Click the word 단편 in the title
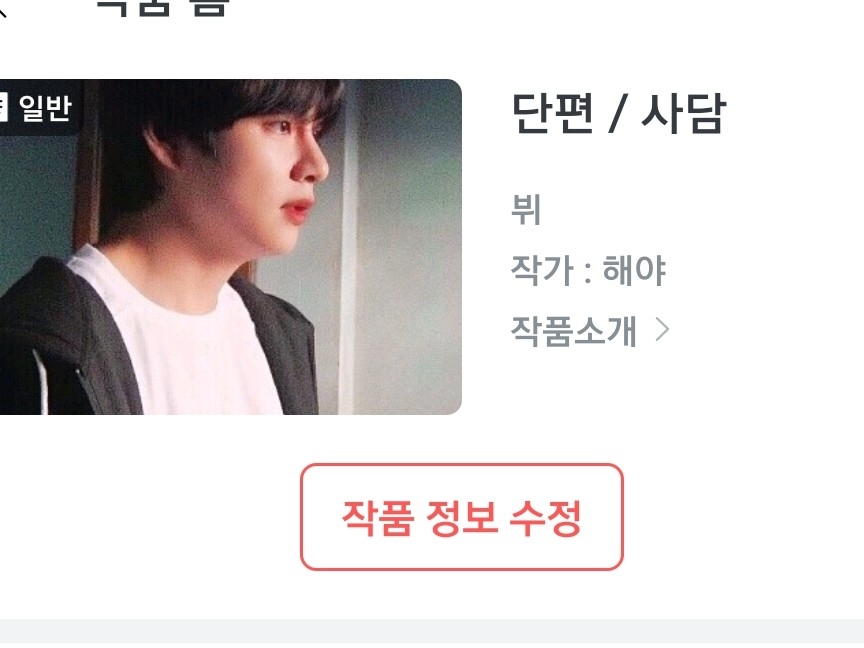Screen dimensions: 864x648 tap(553, 113)
